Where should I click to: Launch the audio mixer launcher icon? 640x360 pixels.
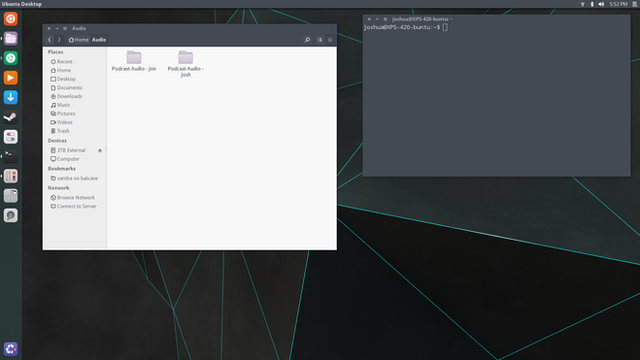(11, 176)
